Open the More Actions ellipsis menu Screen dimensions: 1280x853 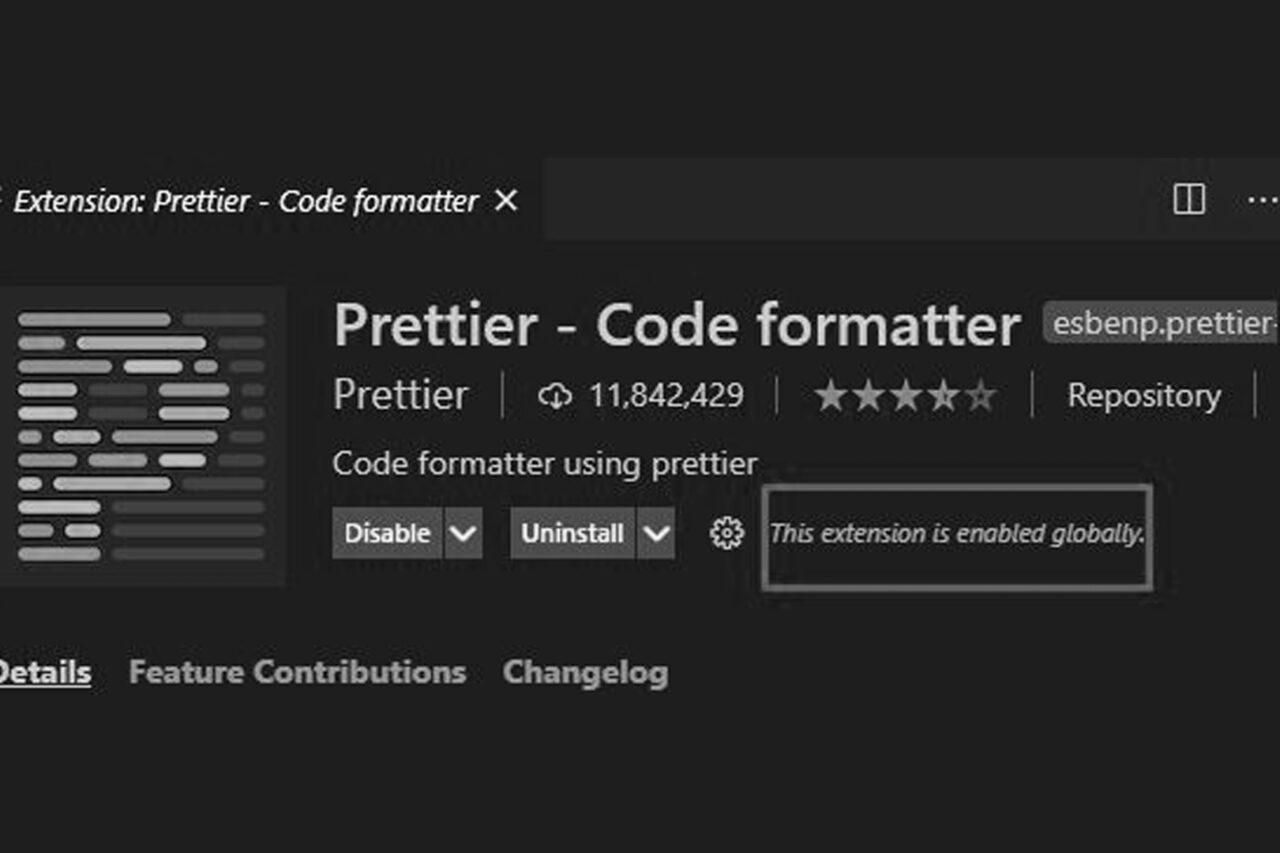click(1264, 201)
